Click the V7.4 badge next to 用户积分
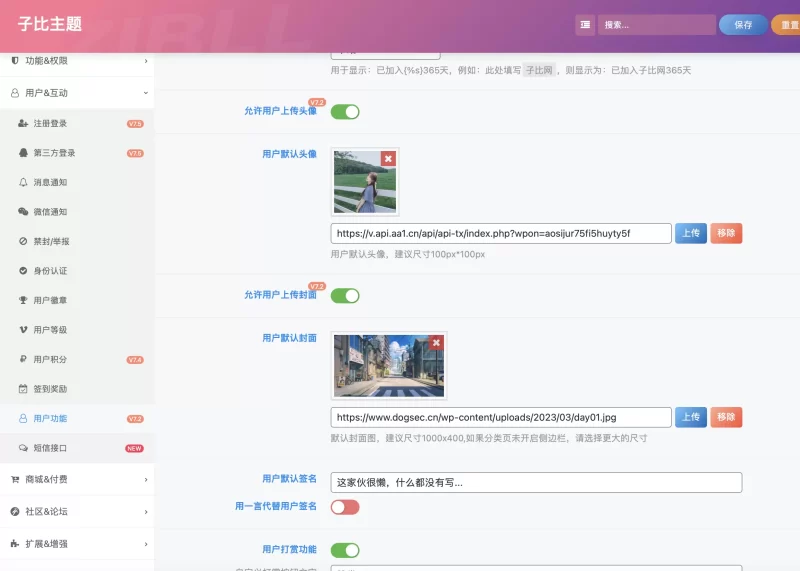The height and width of the screenshot is (571, 800). click(135, 360)
